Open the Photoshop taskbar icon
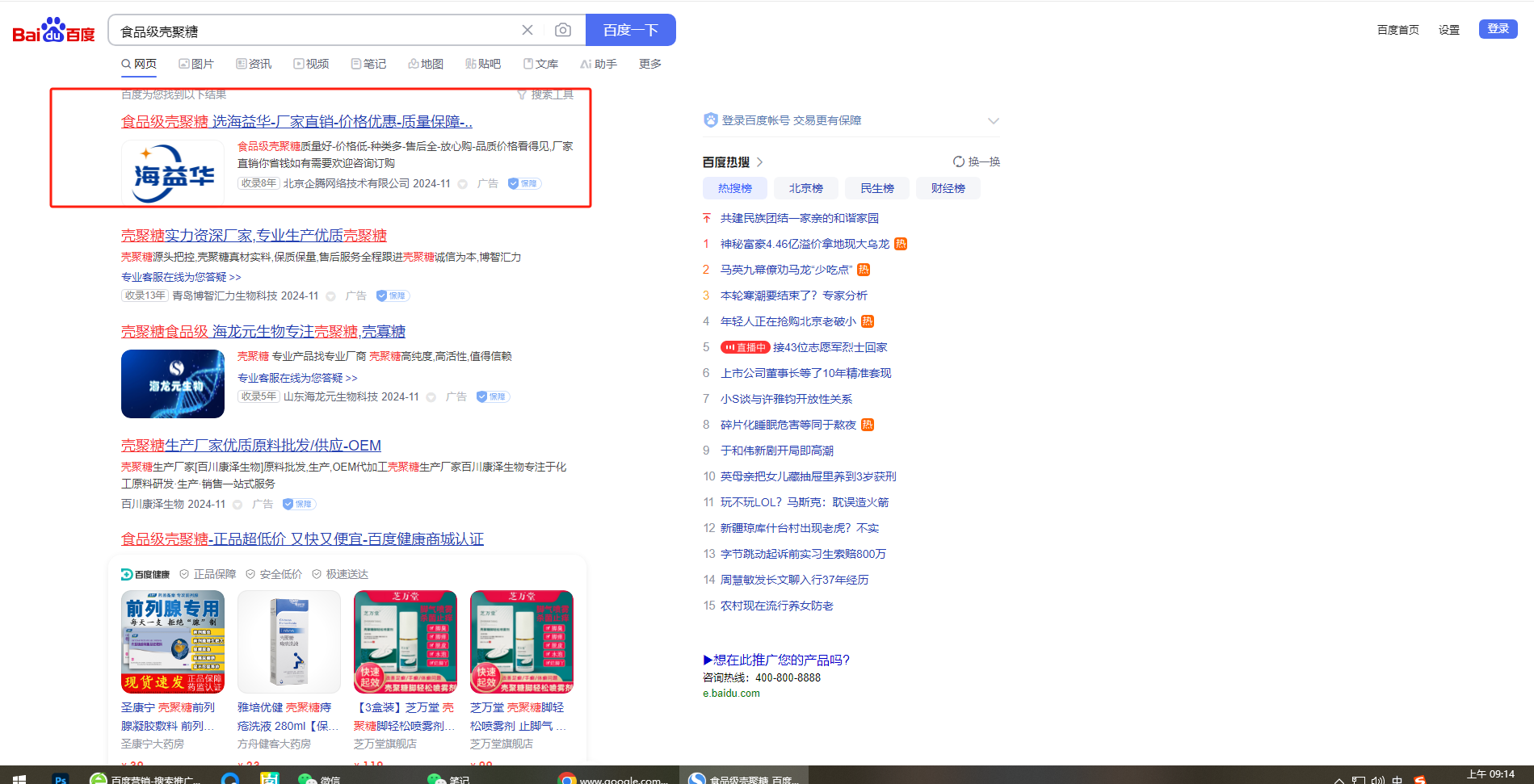This screenshot has width=1534, height=784. (x=60, y=778)
